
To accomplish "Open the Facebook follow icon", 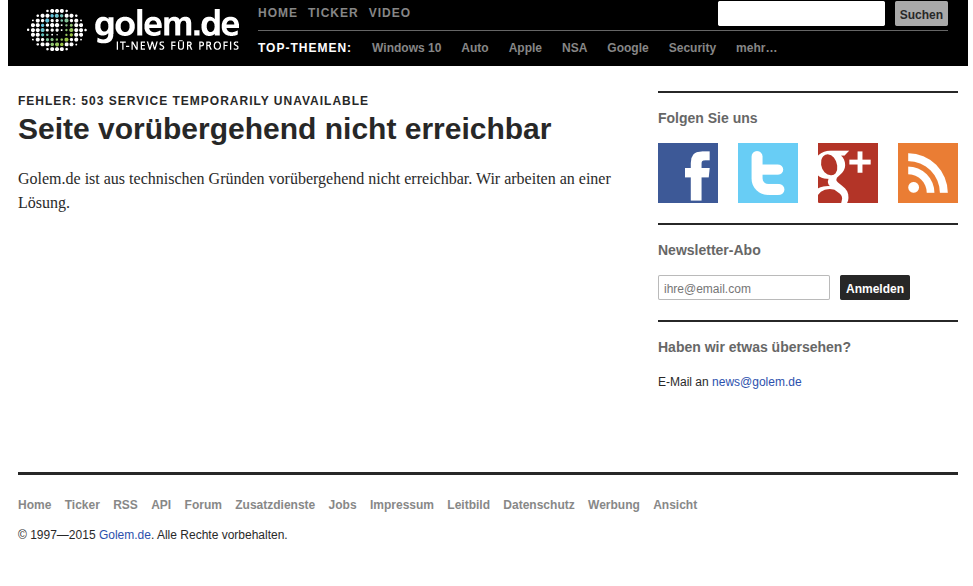I will pos(688,173).
